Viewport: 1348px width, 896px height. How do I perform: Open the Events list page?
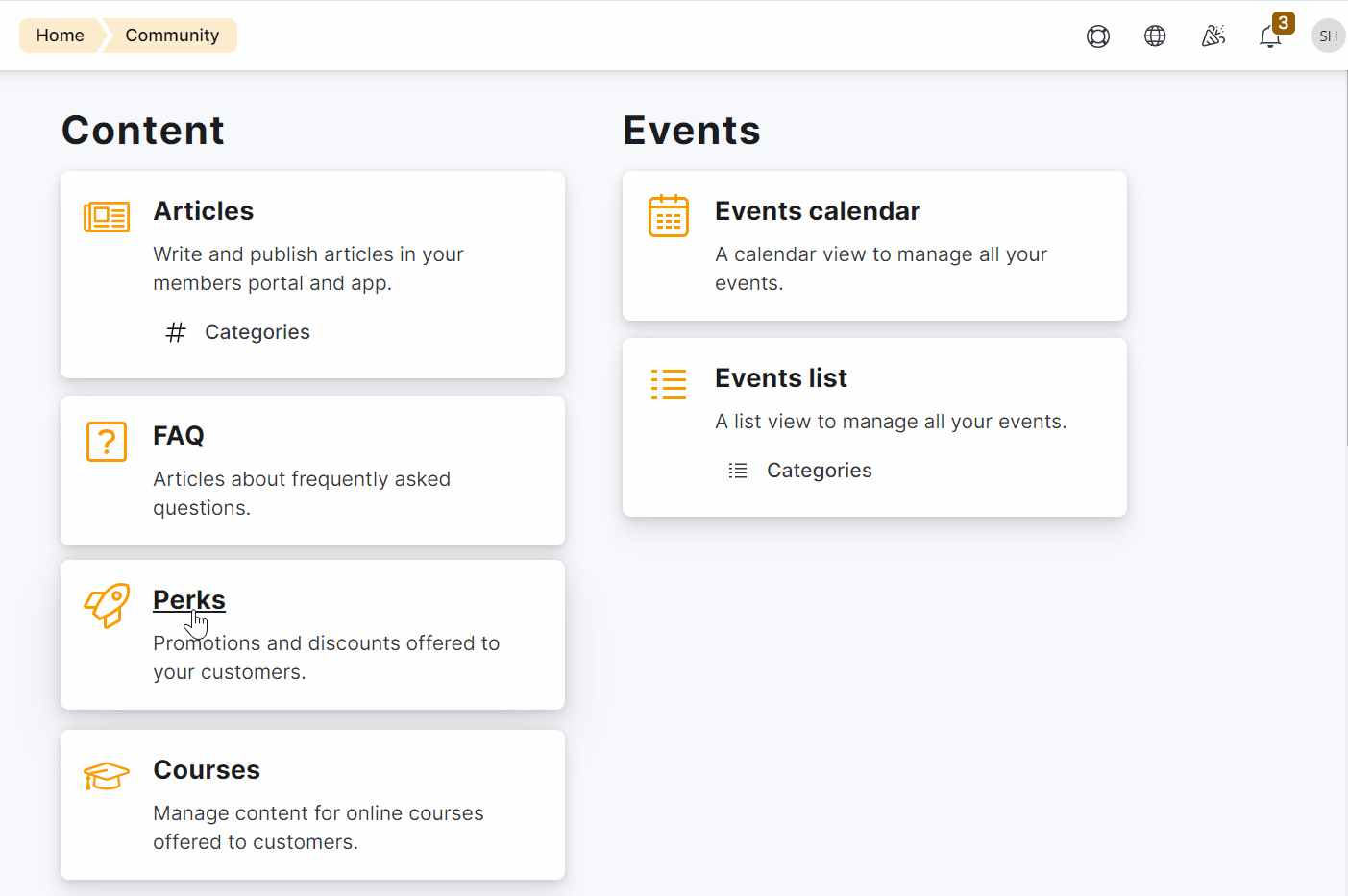pyautogui.click(x=781, y=378)
